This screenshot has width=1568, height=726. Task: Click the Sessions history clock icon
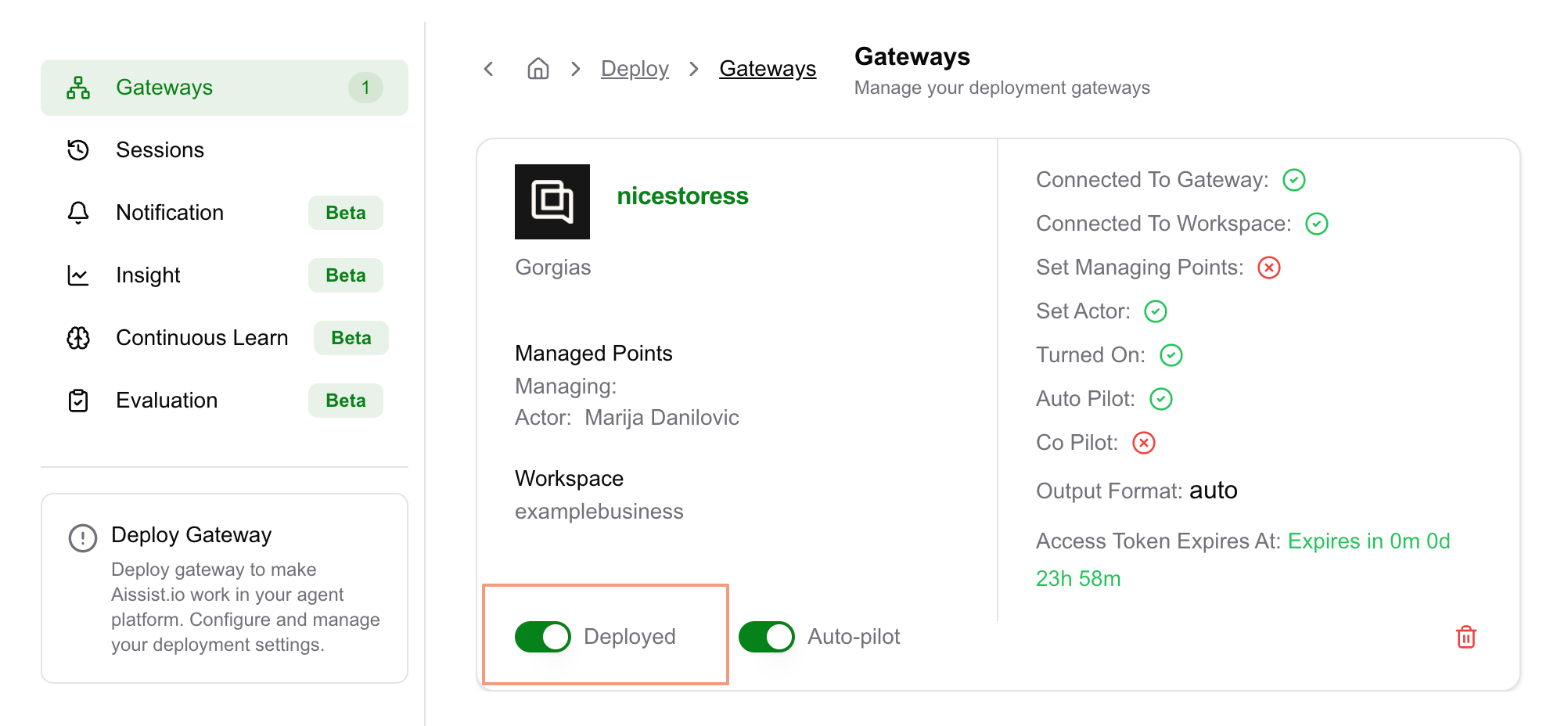coord(78,150)
